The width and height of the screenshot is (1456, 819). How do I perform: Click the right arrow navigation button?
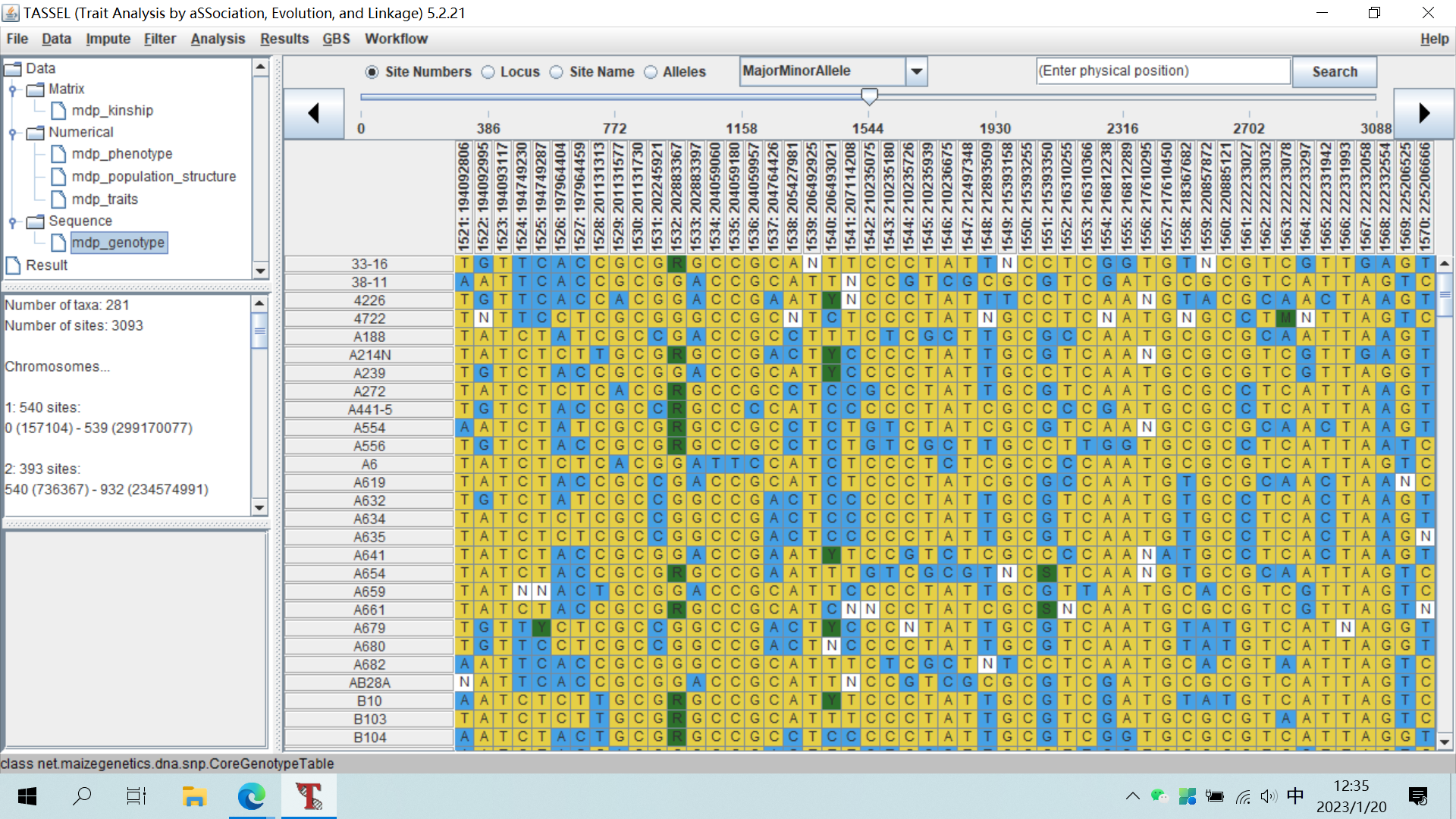click(1423, 114)
